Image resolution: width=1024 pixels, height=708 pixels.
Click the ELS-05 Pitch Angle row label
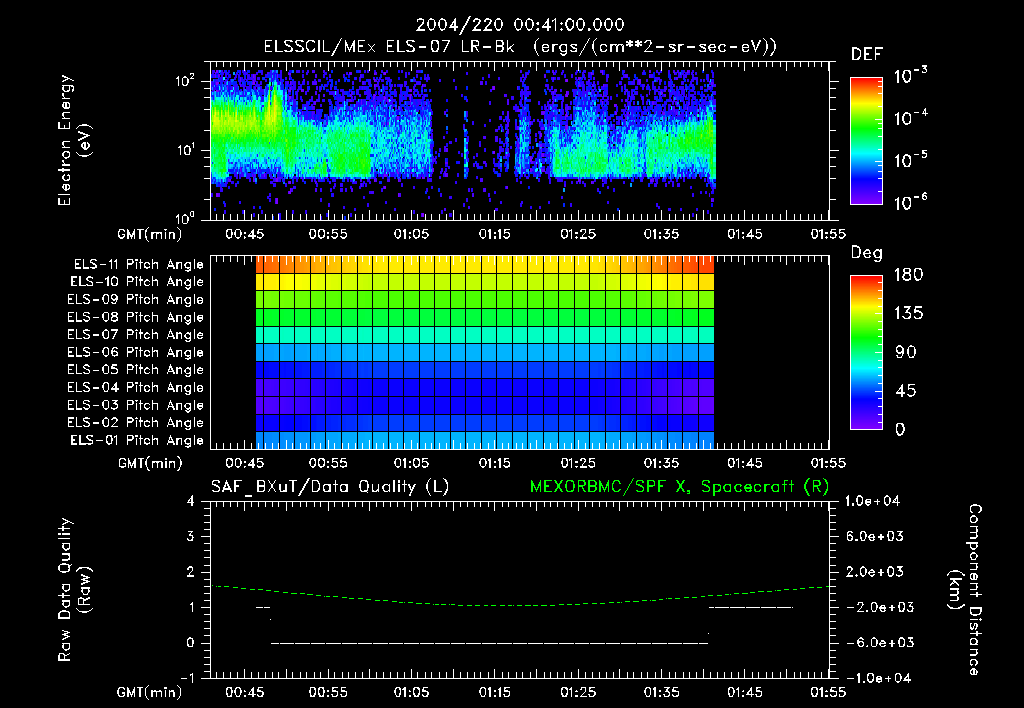[135, 370]
